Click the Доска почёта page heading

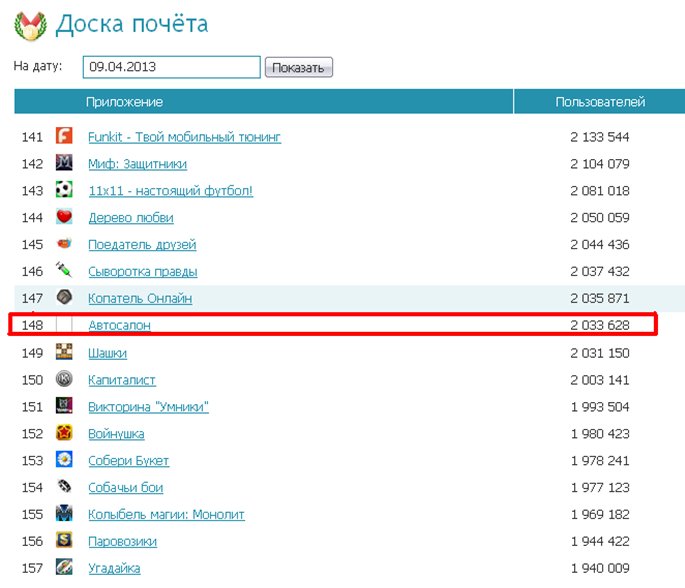click(x=132, y=24)
